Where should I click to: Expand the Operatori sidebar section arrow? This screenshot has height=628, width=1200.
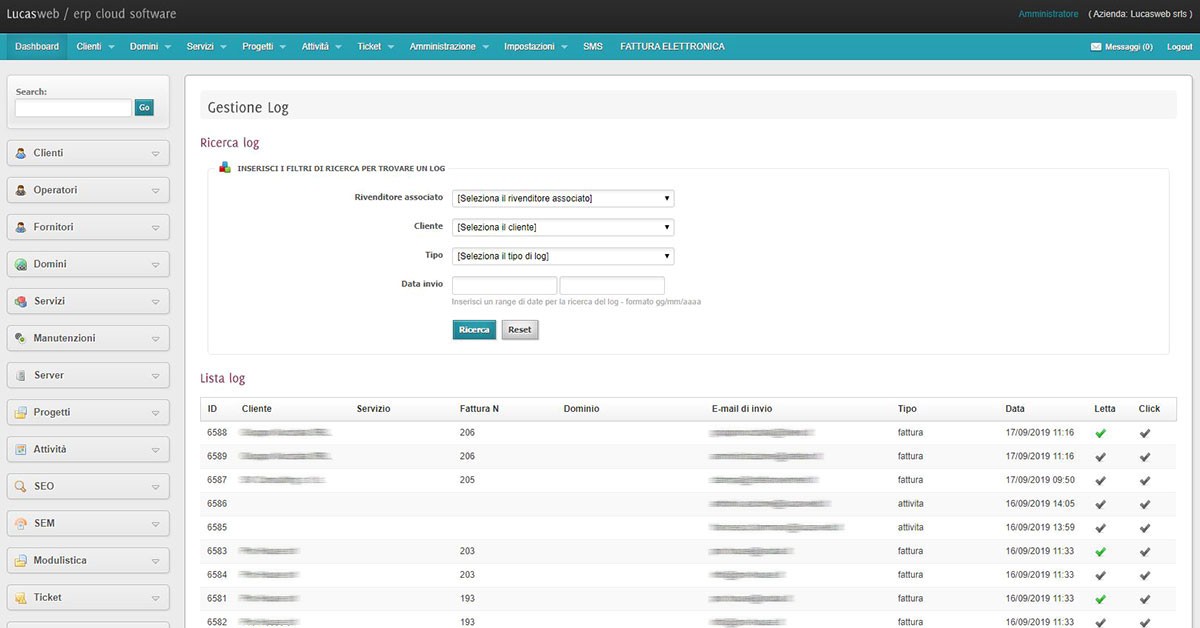(x=155, y=191)
